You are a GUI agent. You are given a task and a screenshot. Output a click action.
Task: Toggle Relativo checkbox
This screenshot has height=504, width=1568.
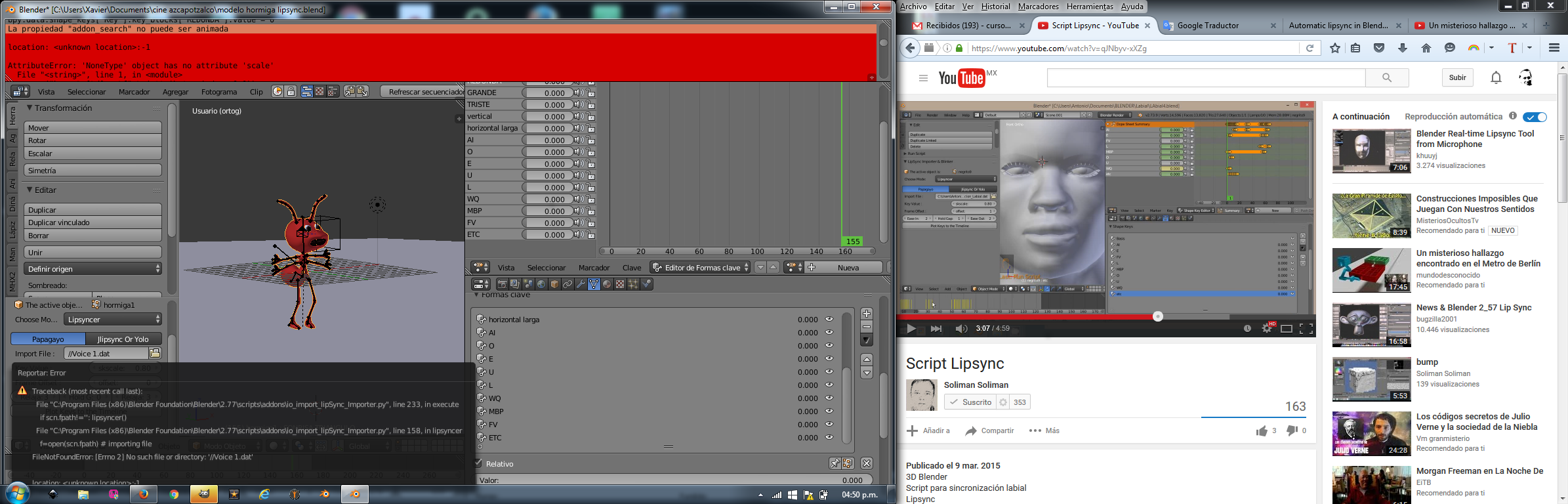coord(478,463)
